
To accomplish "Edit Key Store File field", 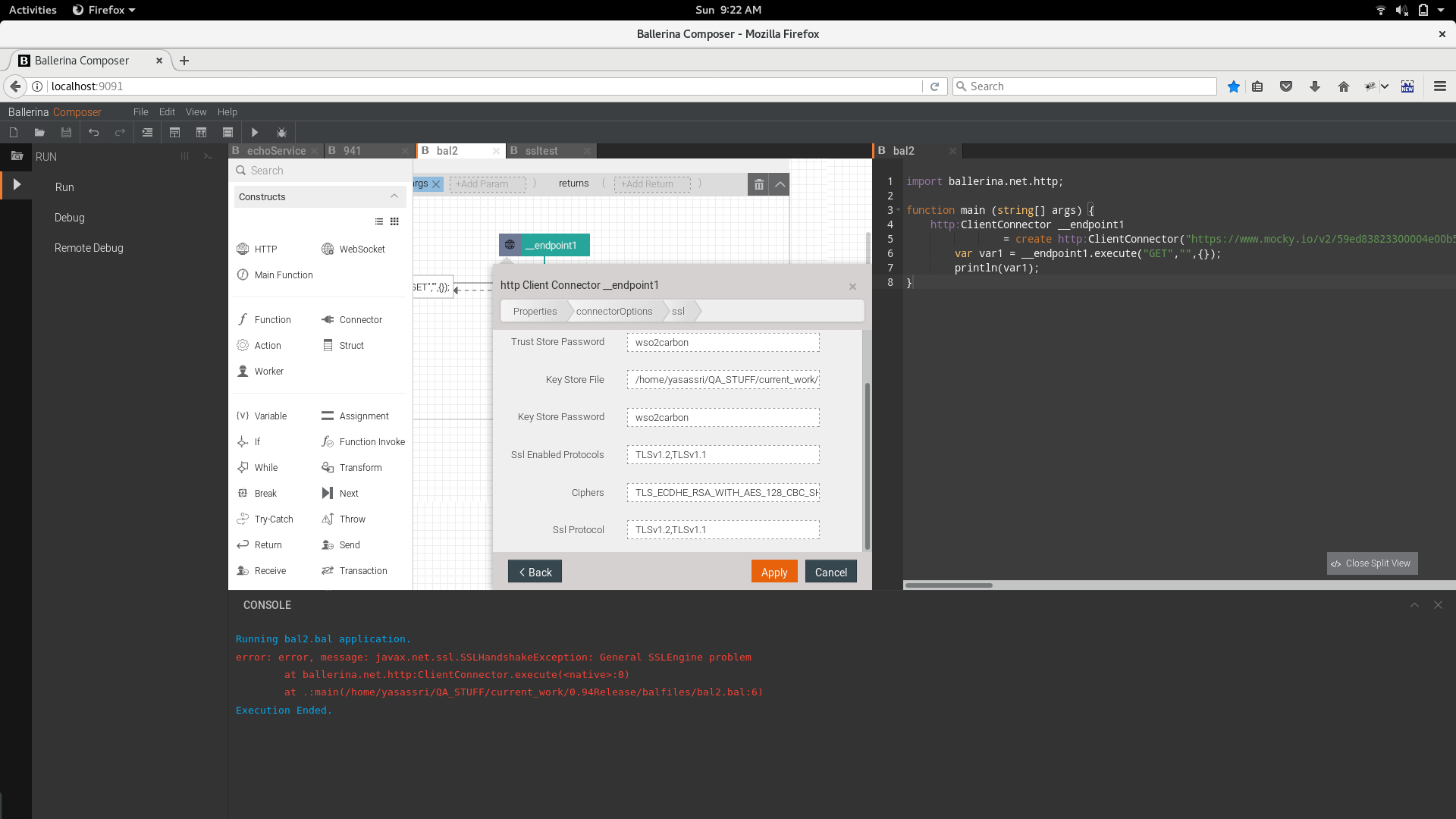I will (723, 379).
